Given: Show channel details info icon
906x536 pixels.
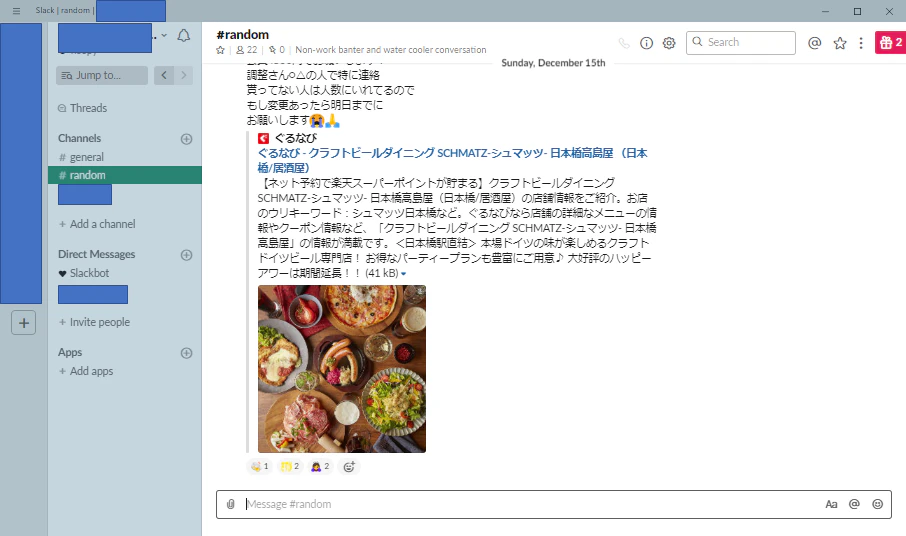Looking at the screenshot, I should tap(647, 43).
